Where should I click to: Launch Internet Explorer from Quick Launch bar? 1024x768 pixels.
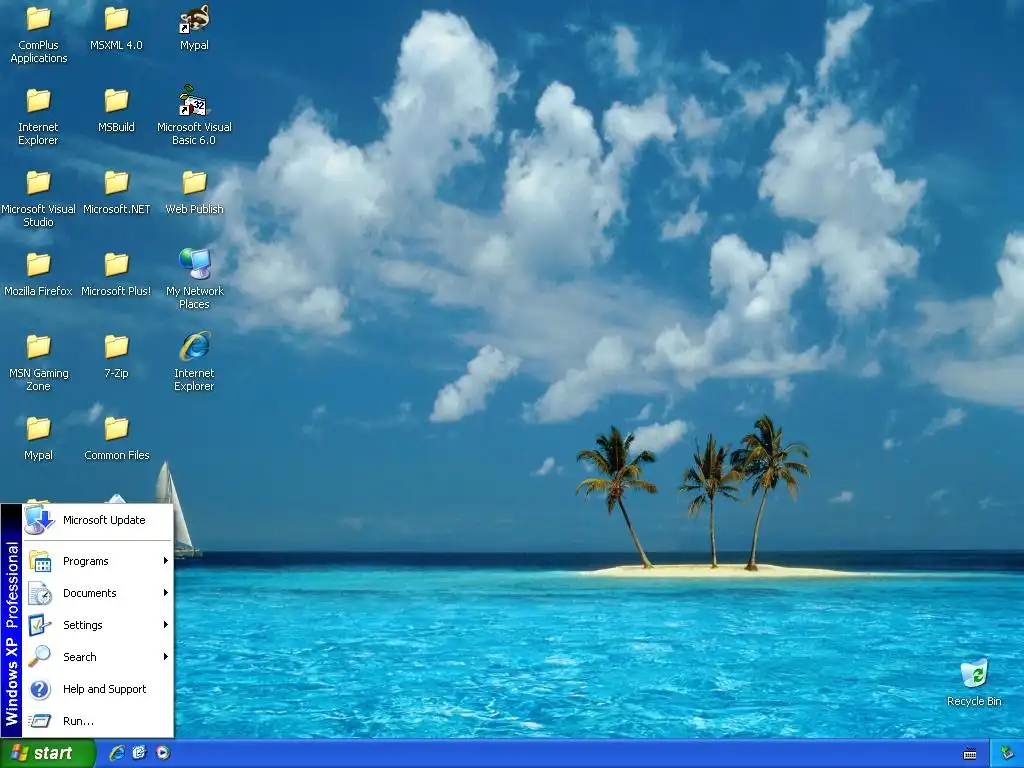pyautogui.click(x=116, y=753)
